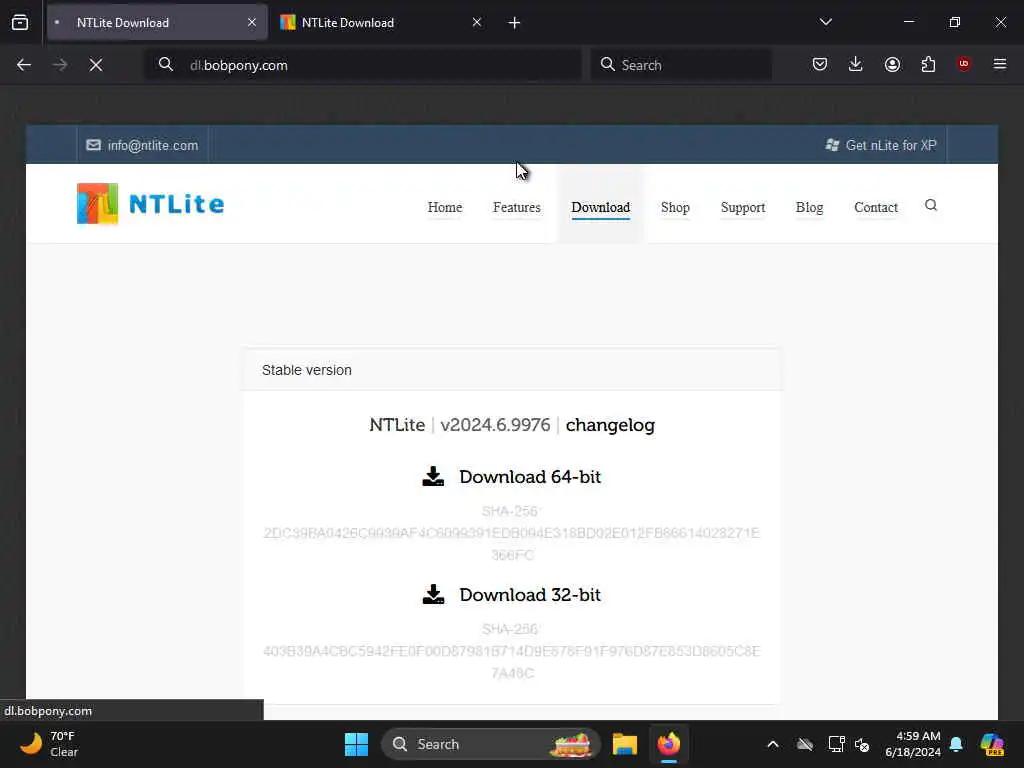1024x768 pixels.
Task: Switch to the second NTLite Download tab
Action: coord(382,22)
